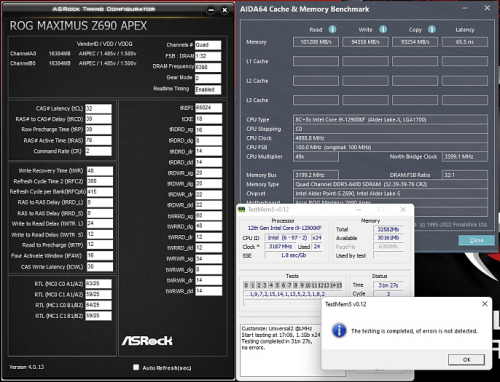This screenshot has height=382, width=500.
Task: Click the RTL (MC1 C1 B1/B2) field
Action: [98, 316]
